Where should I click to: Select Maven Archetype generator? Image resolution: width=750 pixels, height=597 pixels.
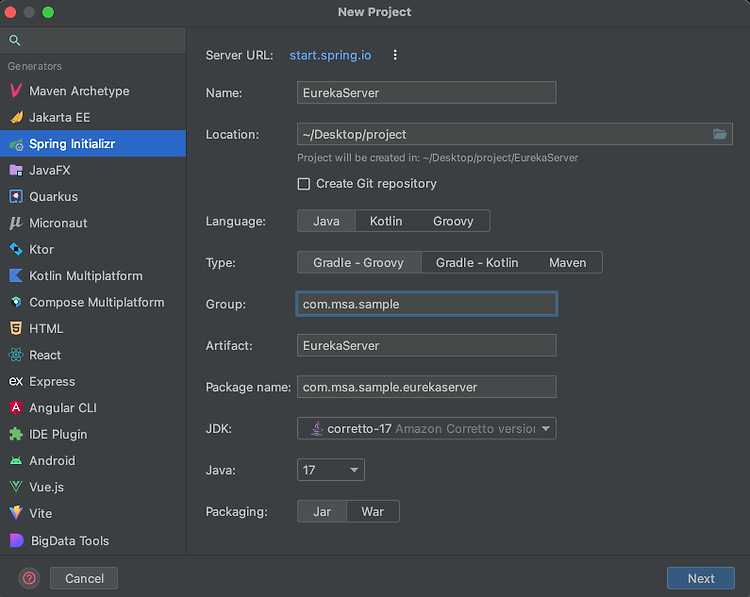[93, 91]
